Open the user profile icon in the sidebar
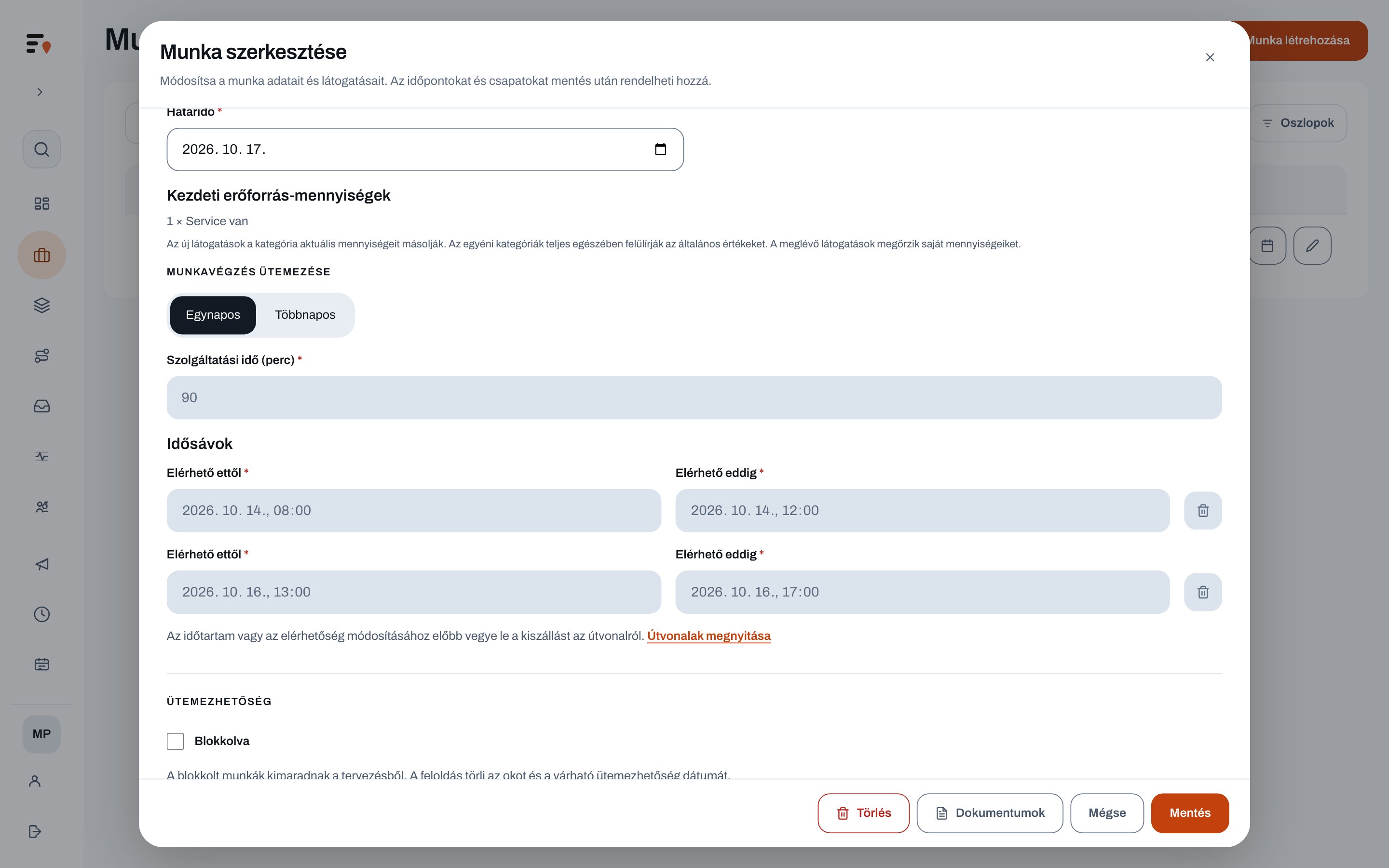1389x868 pixels. pyautogui.click(x=34, y=781)
